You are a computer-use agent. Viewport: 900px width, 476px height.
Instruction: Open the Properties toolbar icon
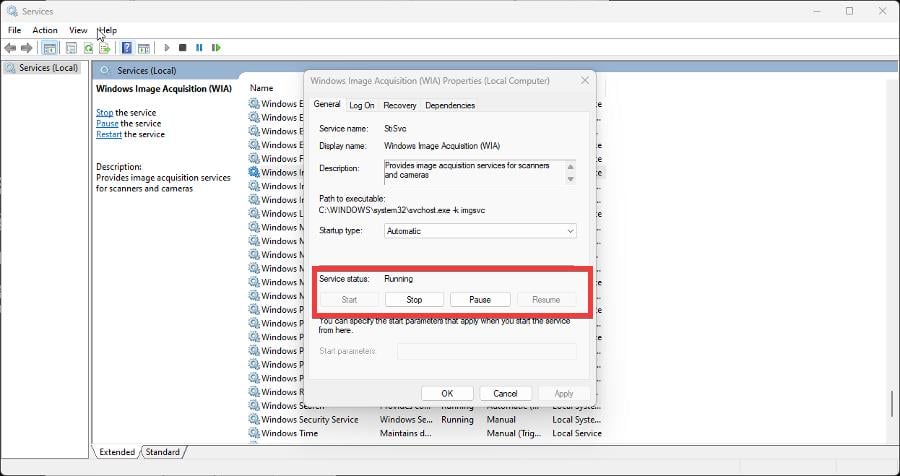coord(71,48)
